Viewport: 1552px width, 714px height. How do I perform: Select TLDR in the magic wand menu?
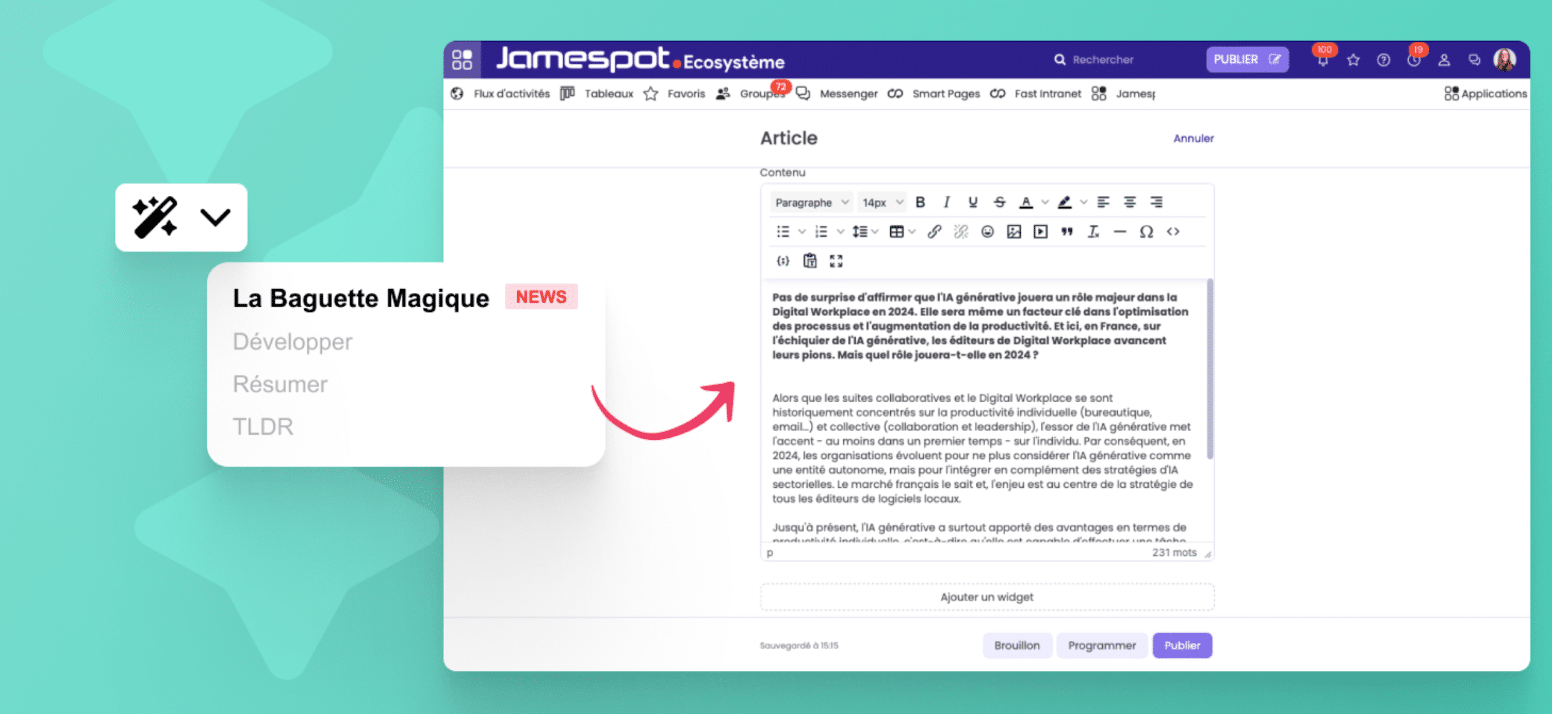263,427
